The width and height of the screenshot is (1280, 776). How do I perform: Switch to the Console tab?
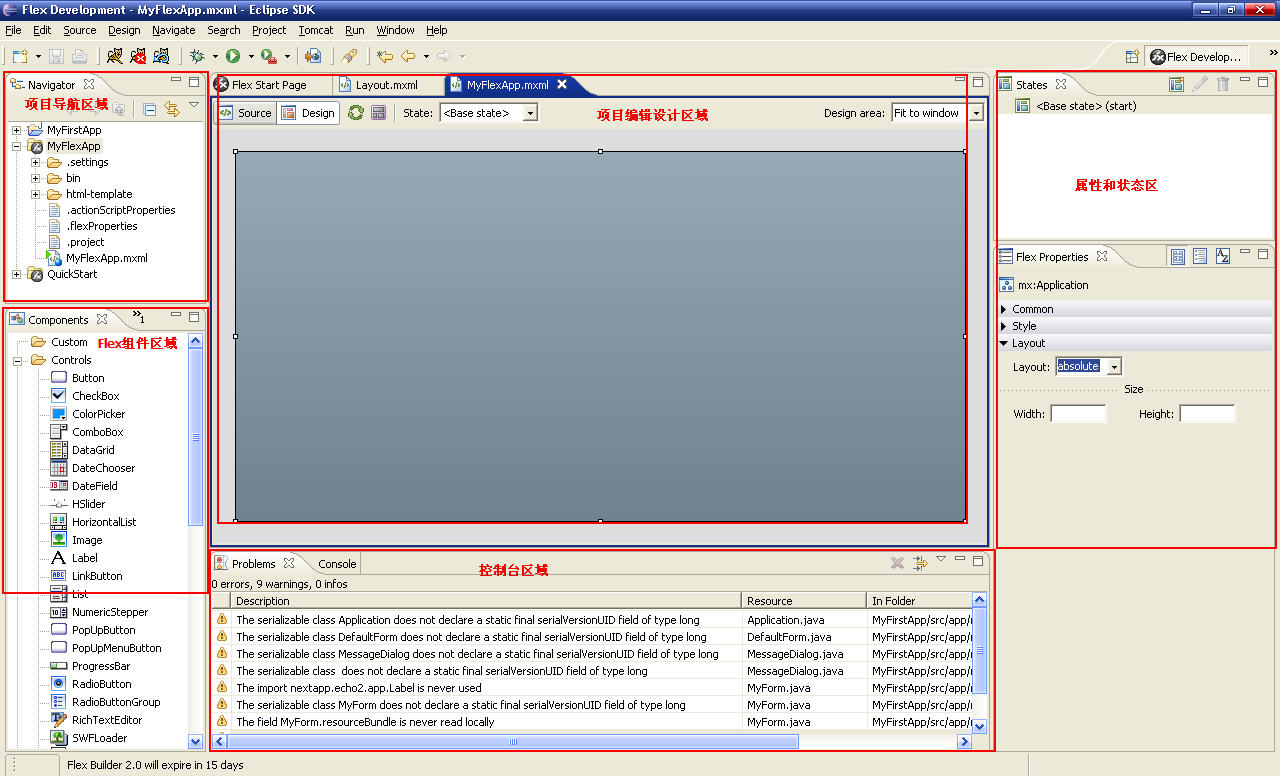(x=337, y=564)
